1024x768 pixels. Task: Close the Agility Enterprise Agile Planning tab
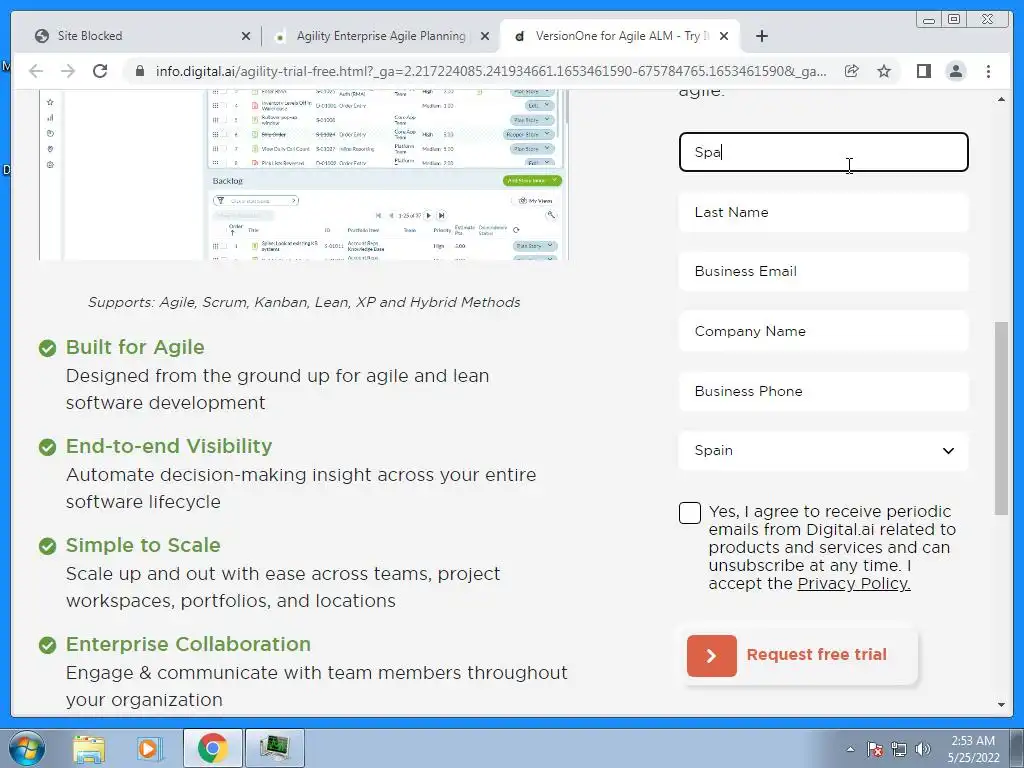[x=485, y=36]
